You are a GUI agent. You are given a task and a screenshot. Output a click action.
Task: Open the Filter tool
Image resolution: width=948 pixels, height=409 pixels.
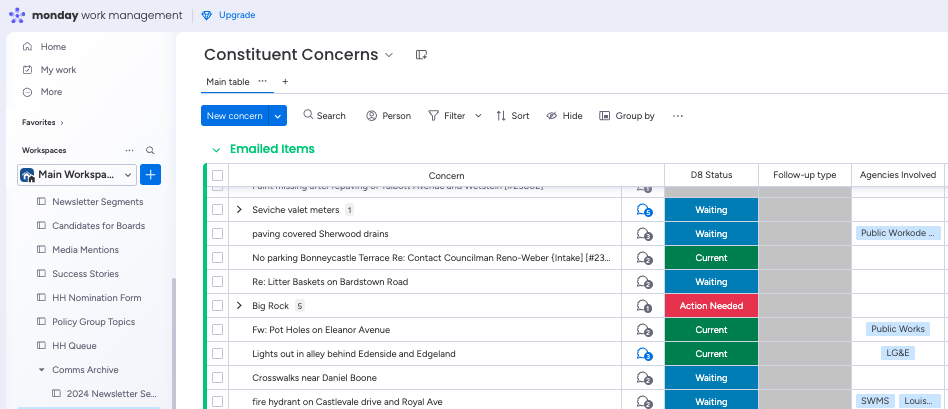click(447, 116)
